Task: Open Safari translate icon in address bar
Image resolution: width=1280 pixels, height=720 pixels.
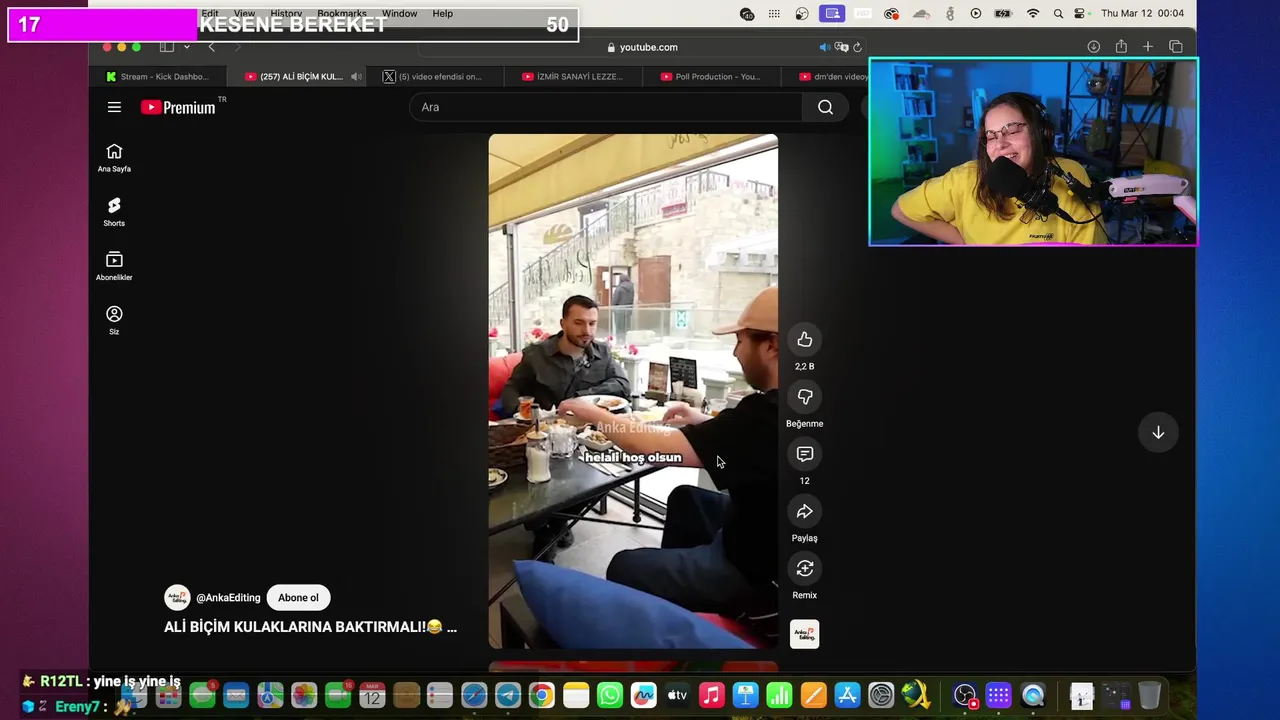Action: (x=841, y=47)
